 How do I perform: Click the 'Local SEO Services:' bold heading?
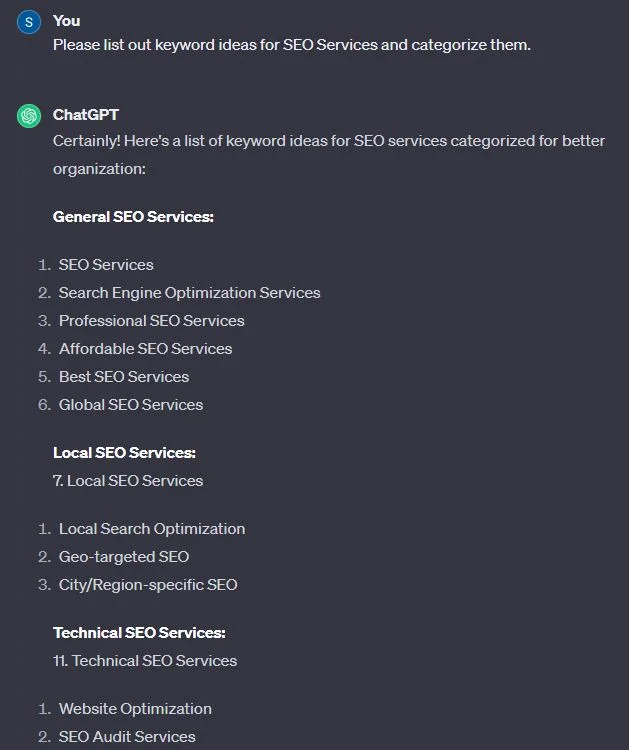(124, 452)
